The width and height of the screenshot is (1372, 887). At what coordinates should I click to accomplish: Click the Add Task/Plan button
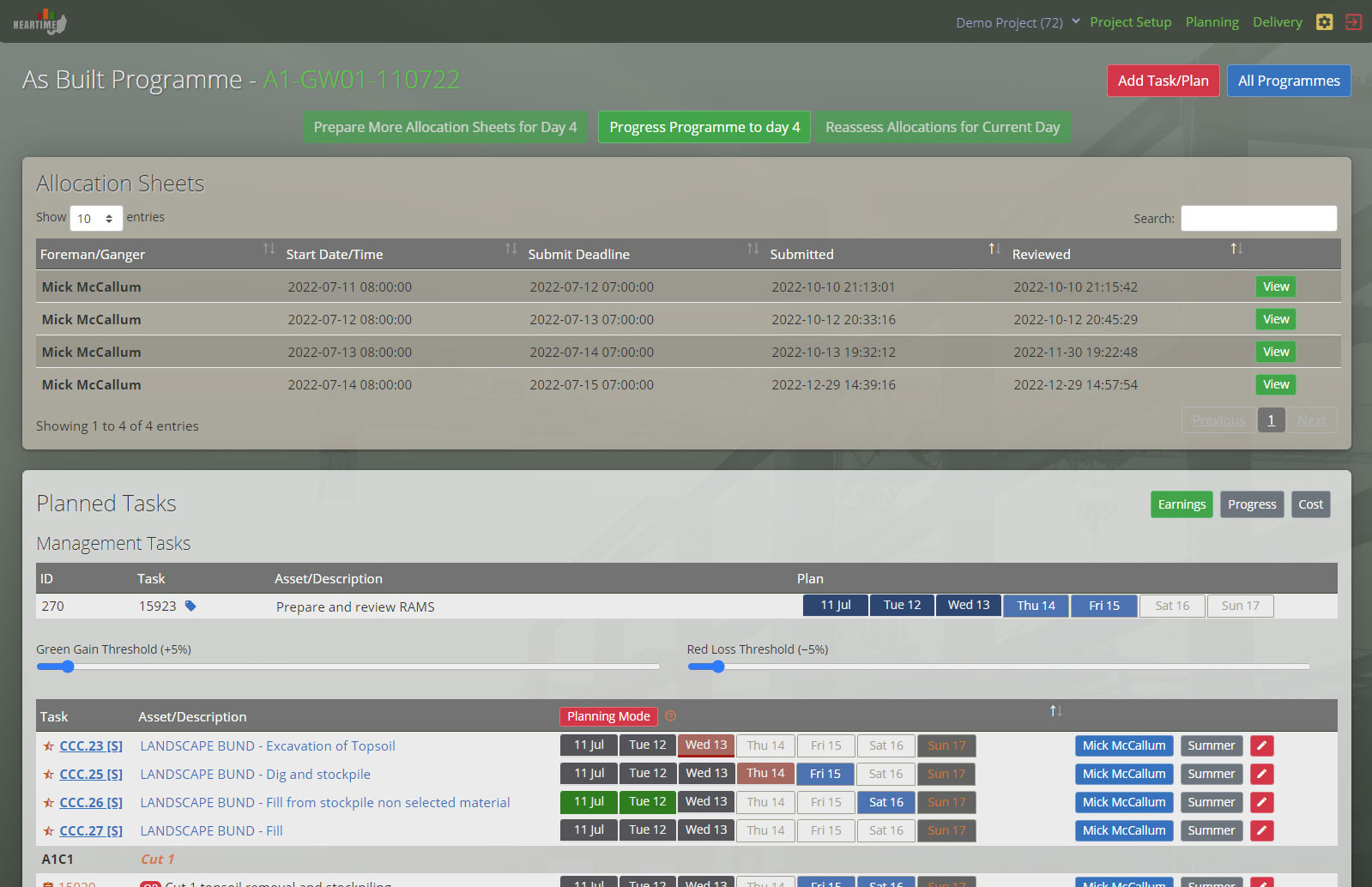1163,81
